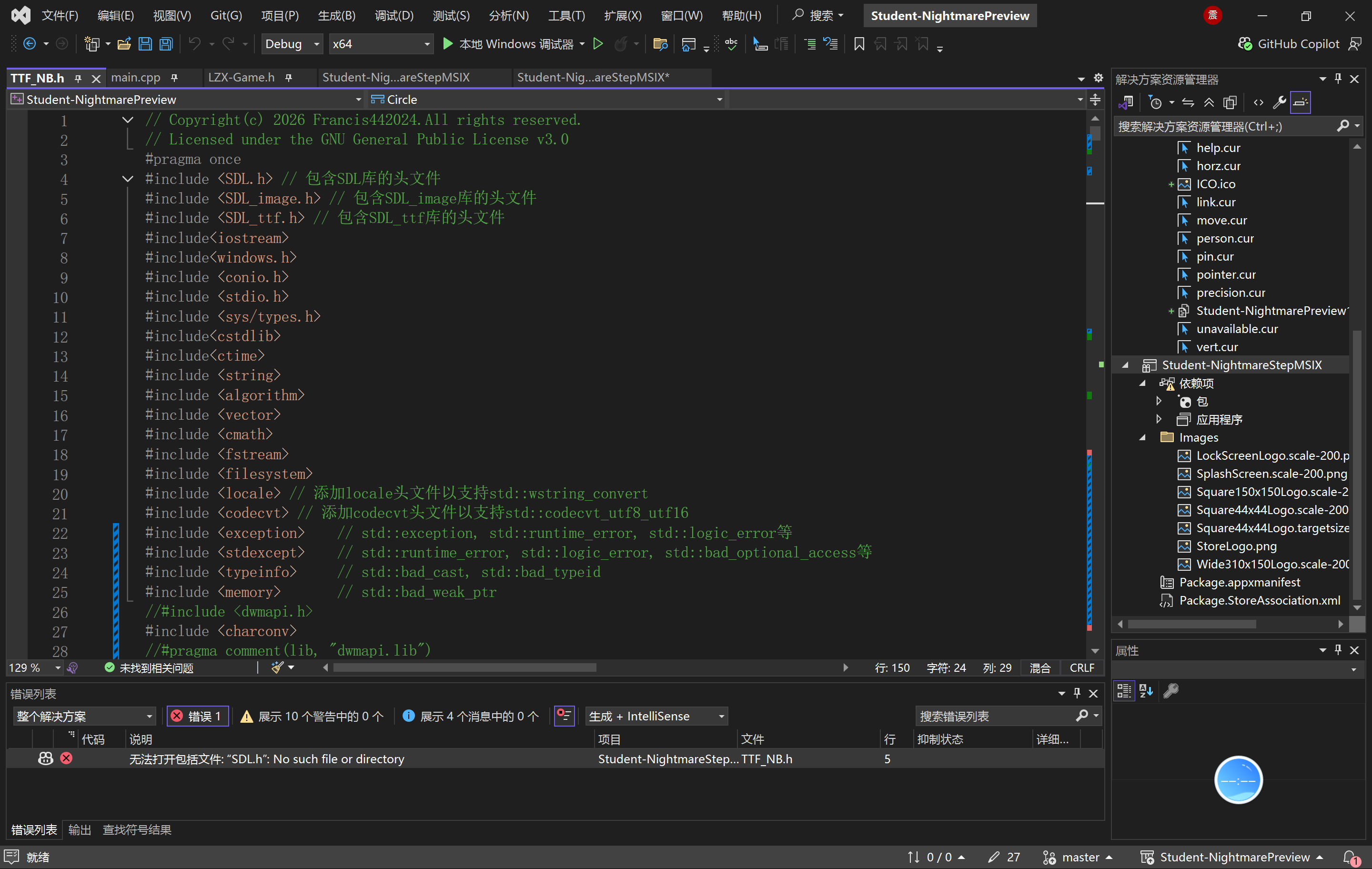Open the Git(G) menu
Screen dimensions: 1372x869
coord(226,15)
